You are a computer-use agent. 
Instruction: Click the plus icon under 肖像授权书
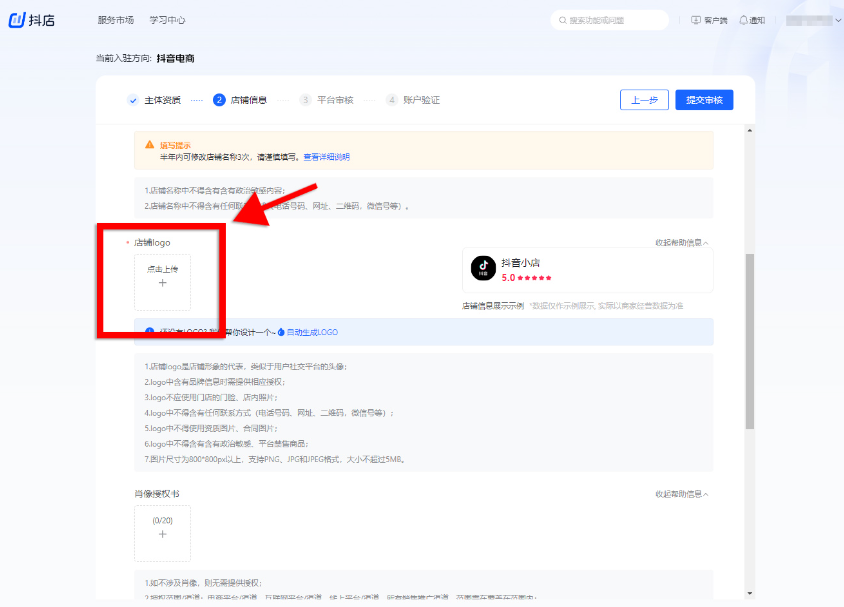click(162, 534)
